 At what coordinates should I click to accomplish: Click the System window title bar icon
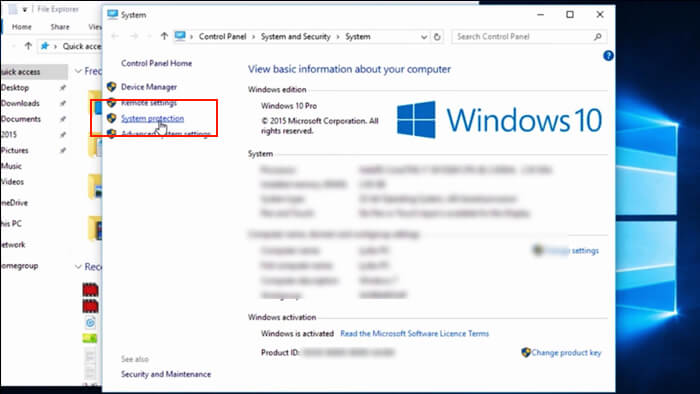(112, 15)
